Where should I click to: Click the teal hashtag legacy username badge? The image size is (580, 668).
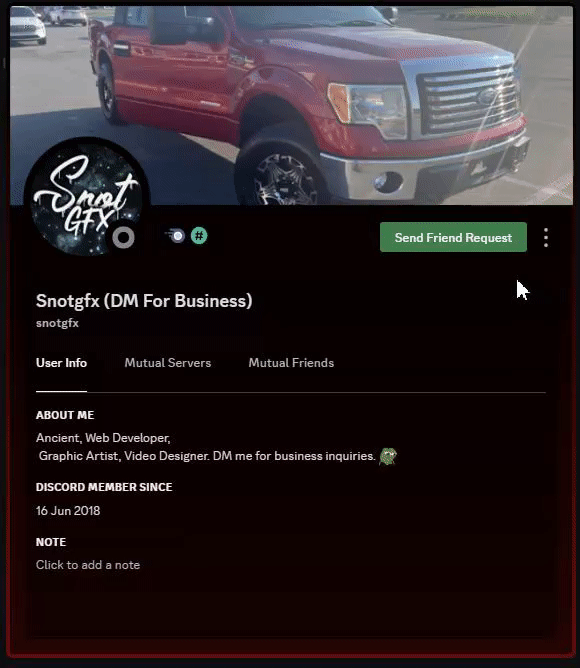click(x=199, y=236)
